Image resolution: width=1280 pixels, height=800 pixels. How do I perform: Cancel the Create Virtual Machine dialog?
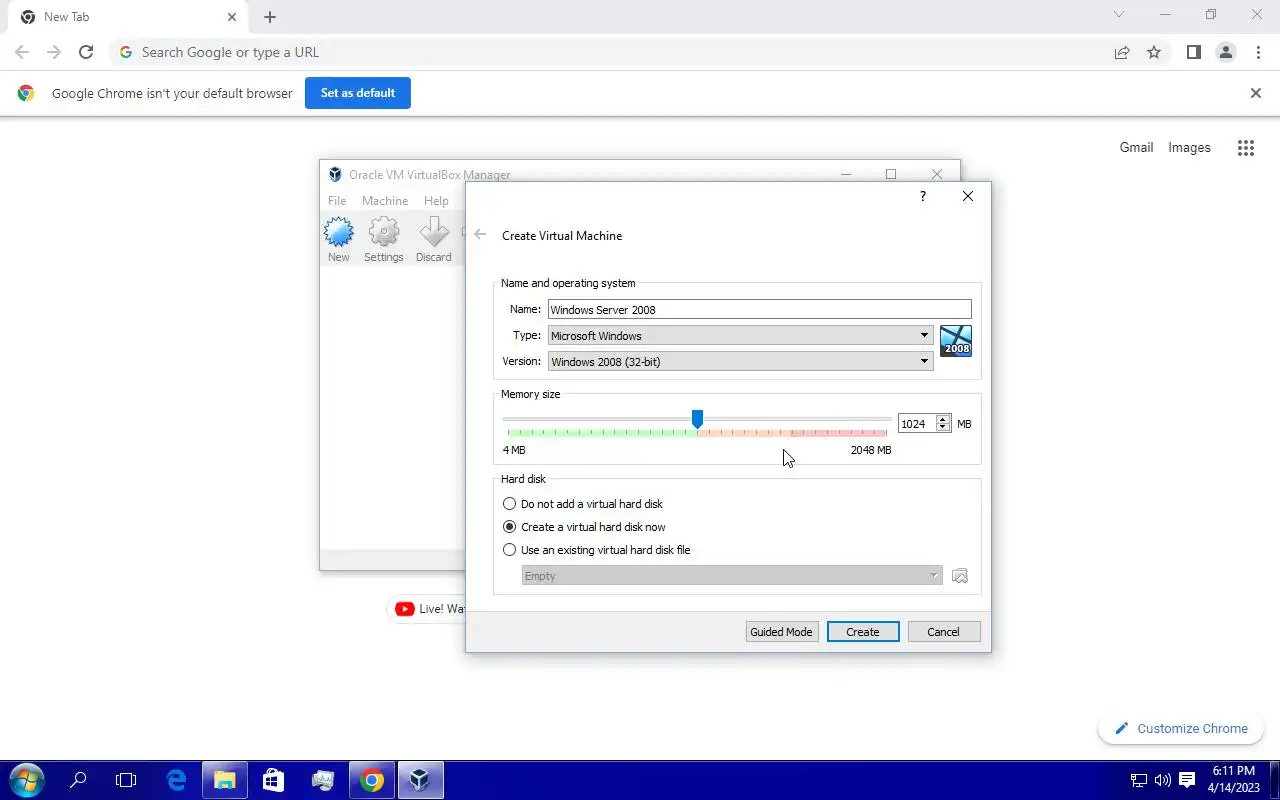(944, 632)
